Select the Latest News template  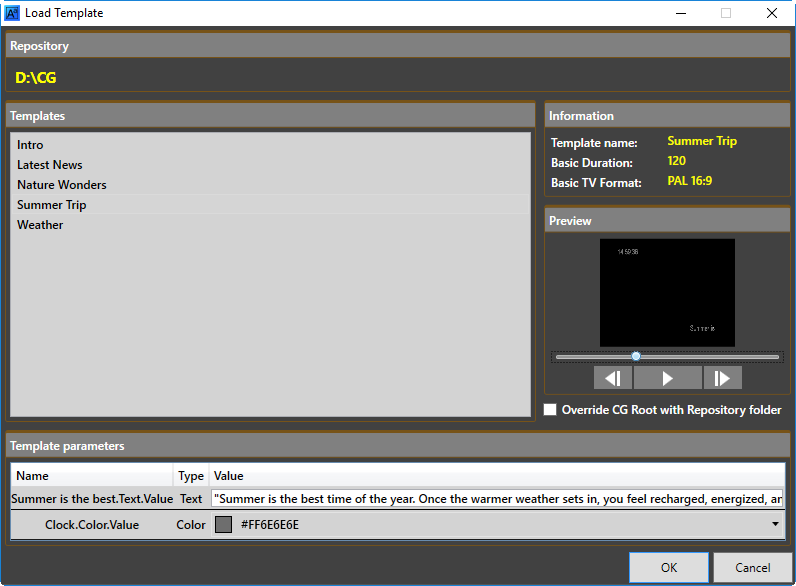point(270,165)
